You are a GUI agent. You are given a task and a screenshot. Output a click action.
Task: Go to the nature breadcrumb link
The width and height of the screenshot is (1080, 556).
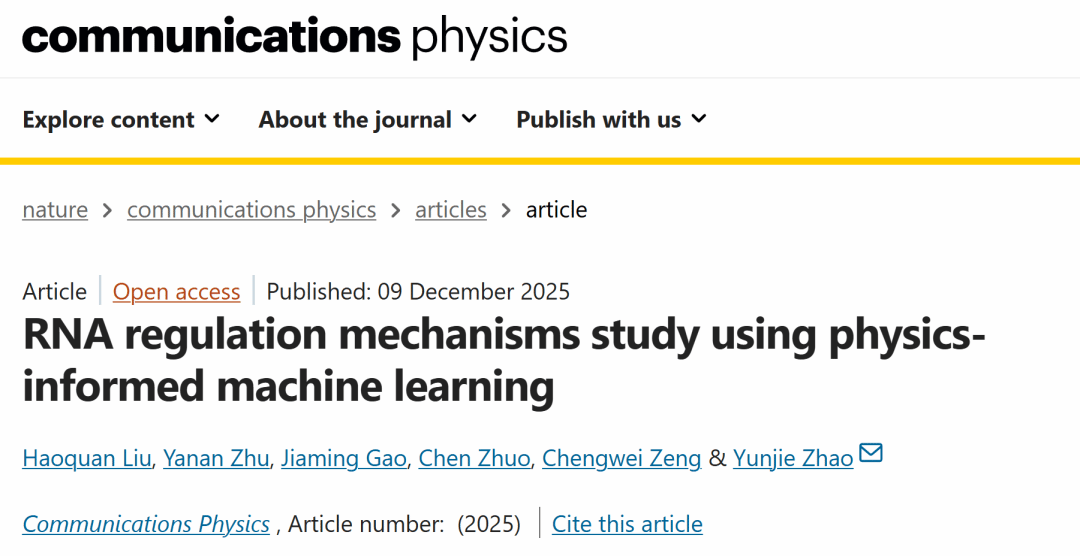55,210
